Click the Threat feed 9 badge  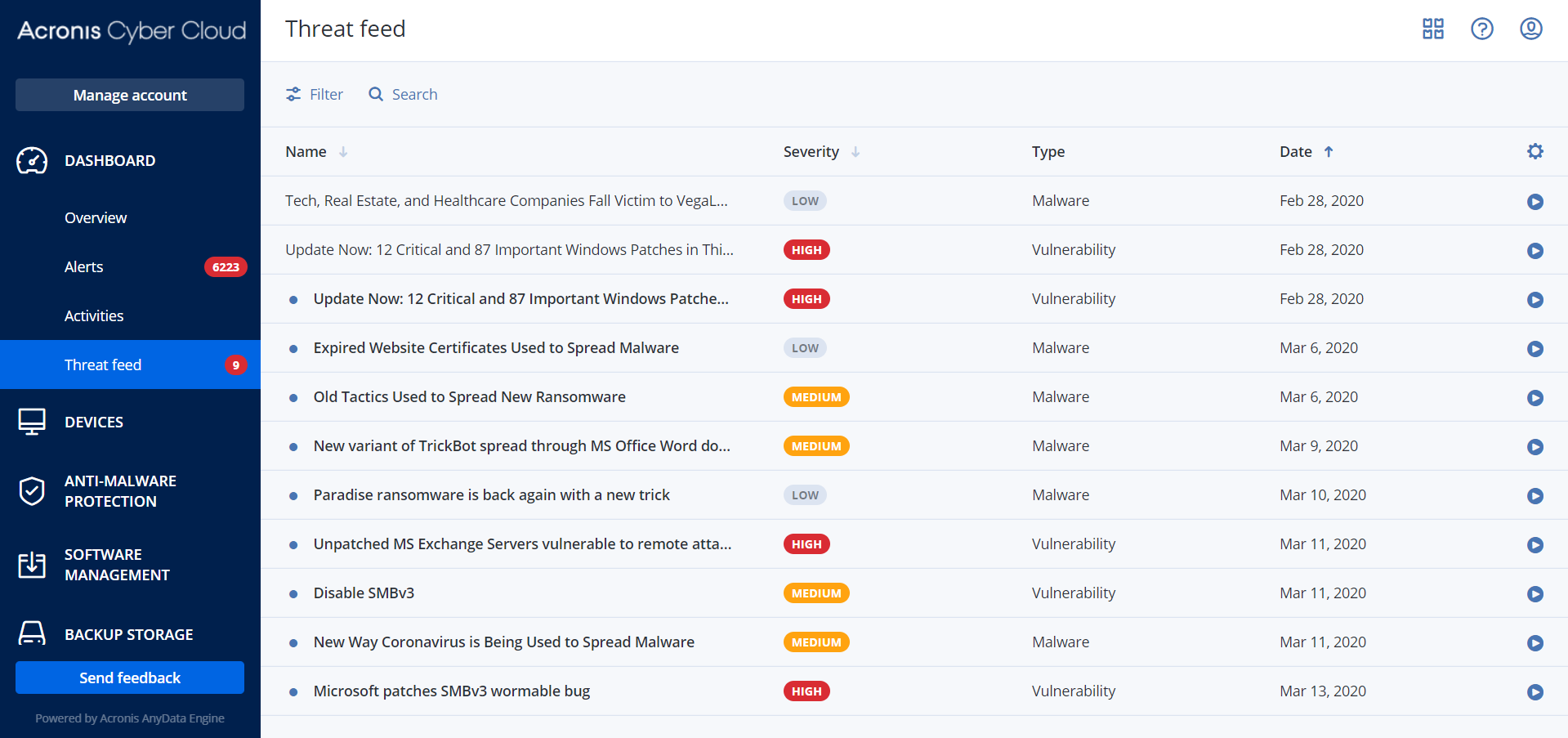pos(235,365)
